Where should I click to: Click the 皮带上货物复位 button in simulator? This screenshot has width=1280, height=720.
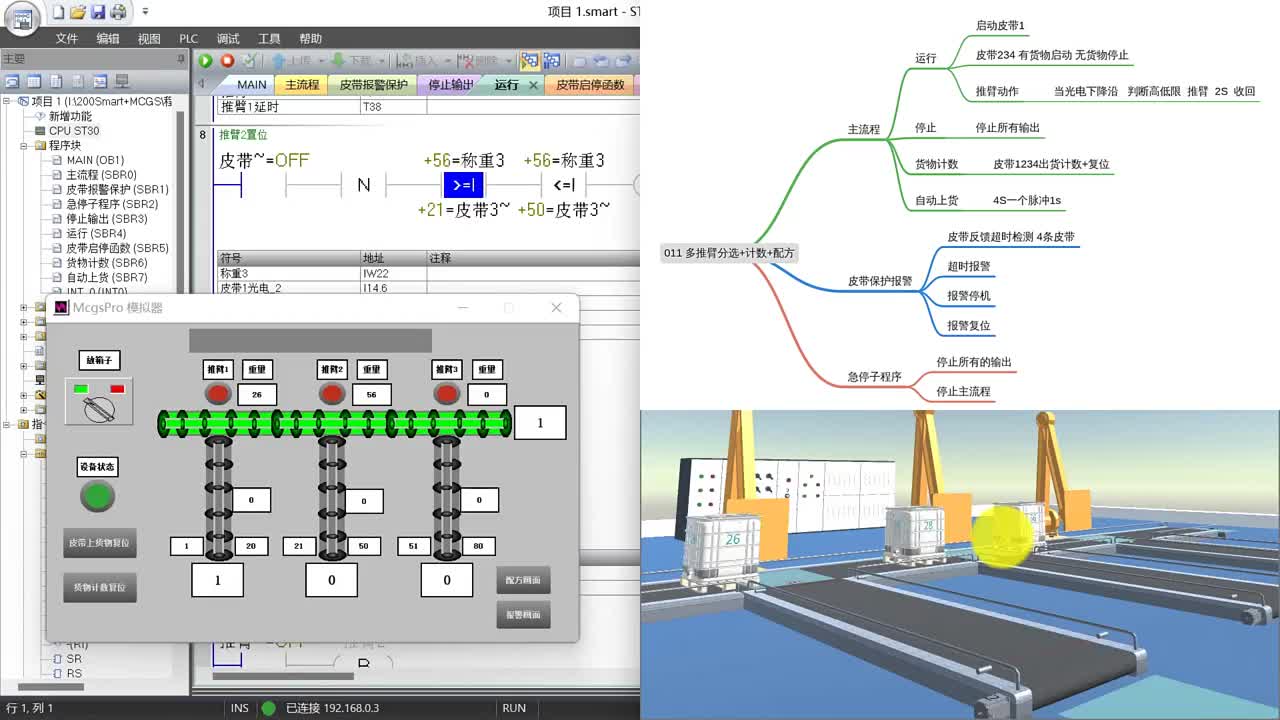[99, 544]
